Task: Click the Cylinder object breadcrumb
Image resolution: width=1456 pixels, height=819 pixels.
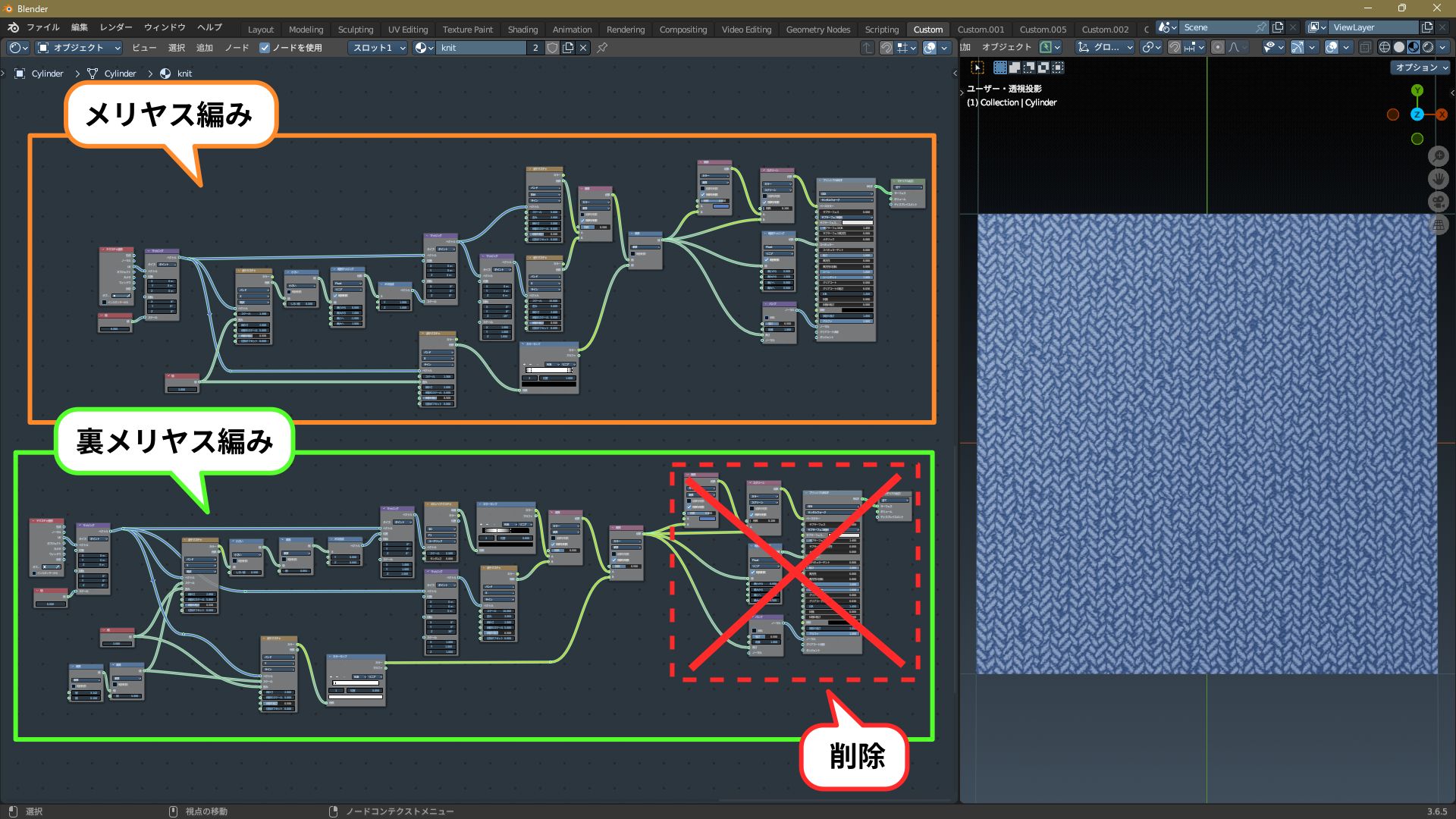Action: click(47, 74)
